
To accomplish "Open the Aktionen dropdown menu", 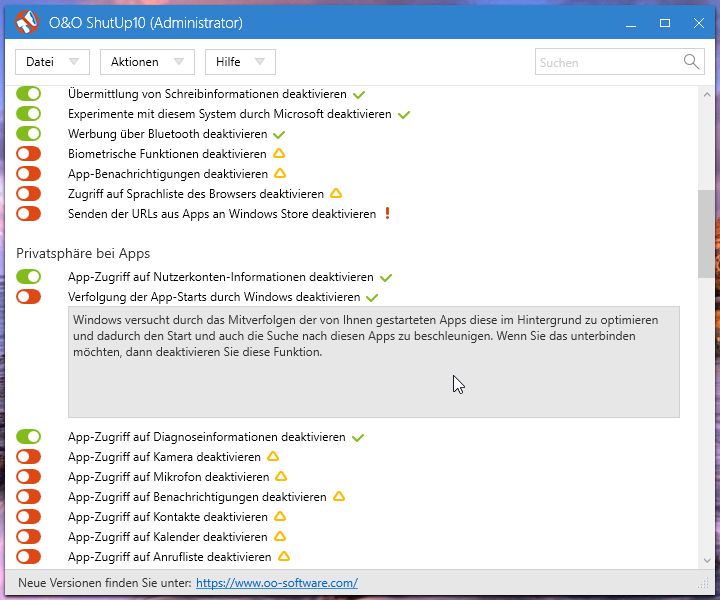I will click(147, 62).
